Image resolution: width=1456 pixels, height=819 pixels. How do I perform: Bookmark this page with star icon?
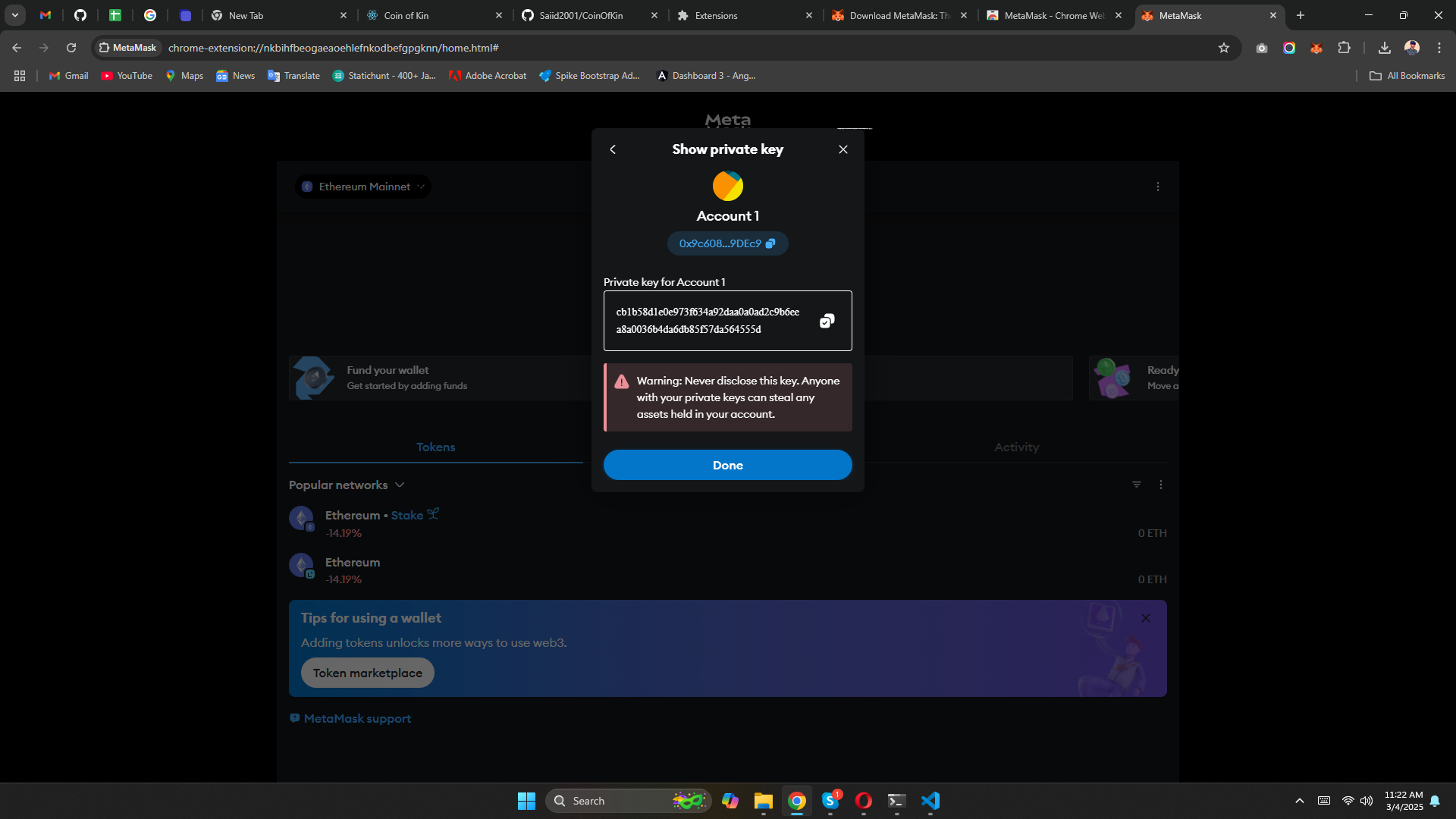[1223, 48]
